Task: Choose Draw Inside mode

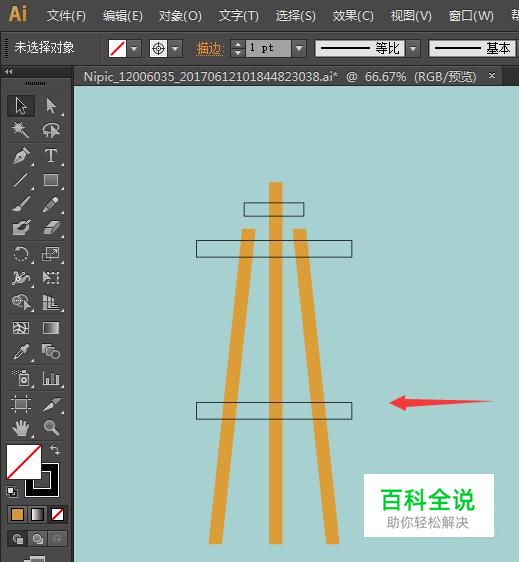Action: pyautogui.click(x=58, y=538)
